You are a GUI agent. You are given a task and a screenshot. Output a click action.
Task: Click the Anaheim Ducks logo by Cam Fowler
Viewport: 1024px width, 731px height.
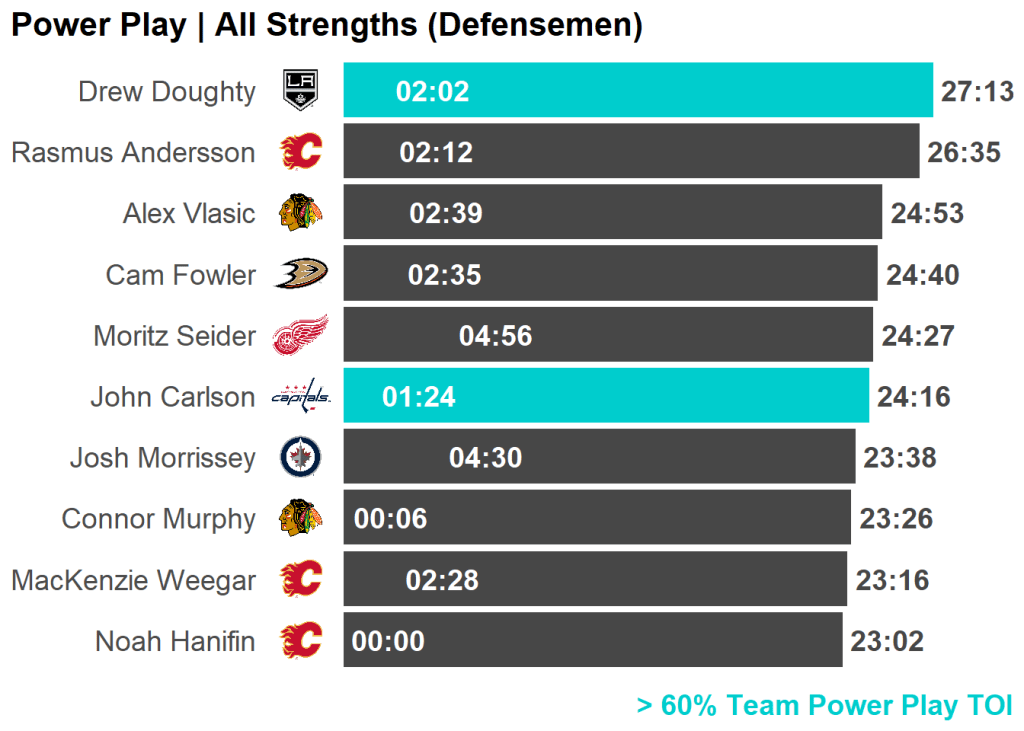(300, 274)
